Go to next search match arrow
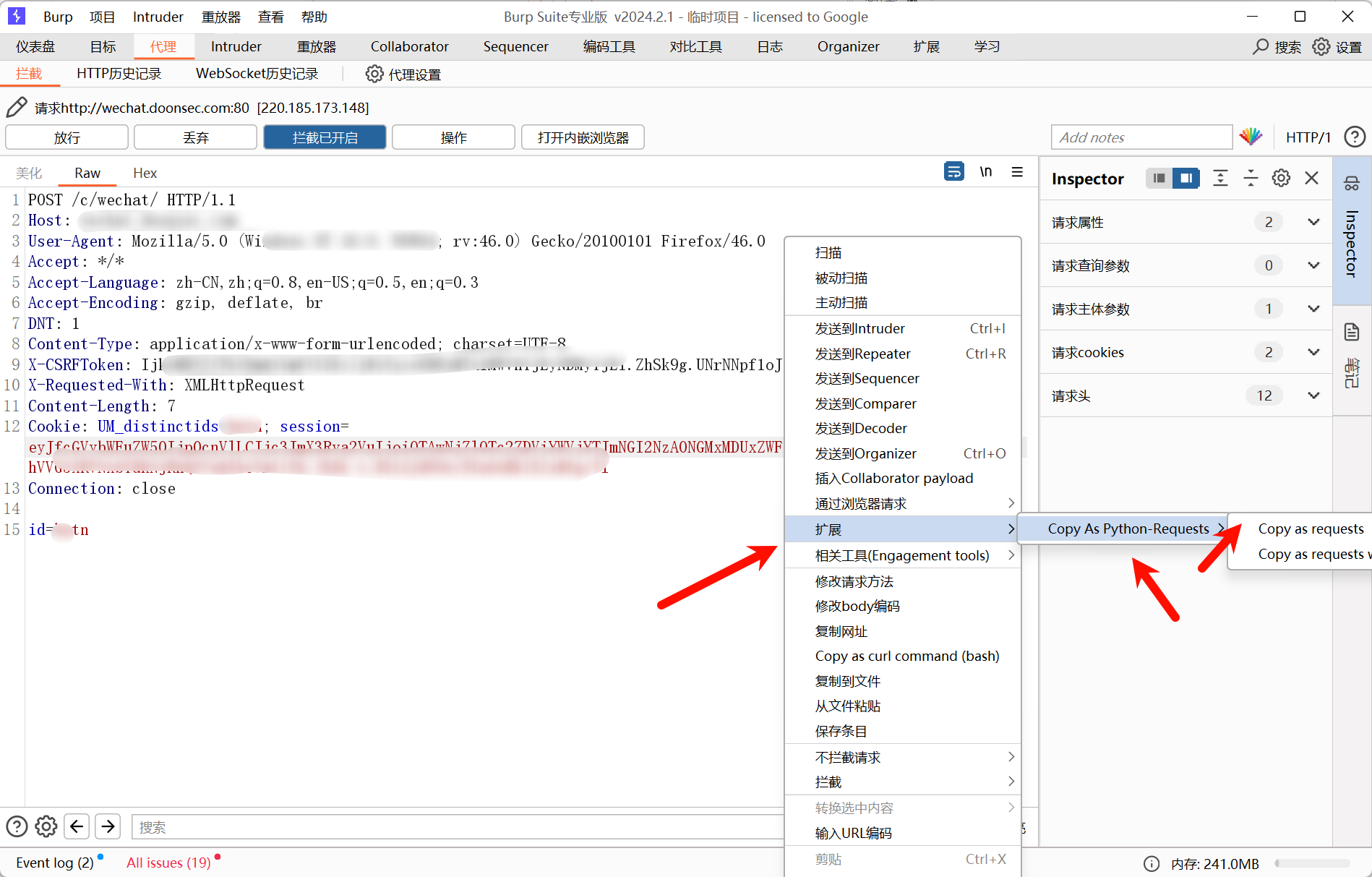Viewport: 1372px width, 877px height. 108,826
